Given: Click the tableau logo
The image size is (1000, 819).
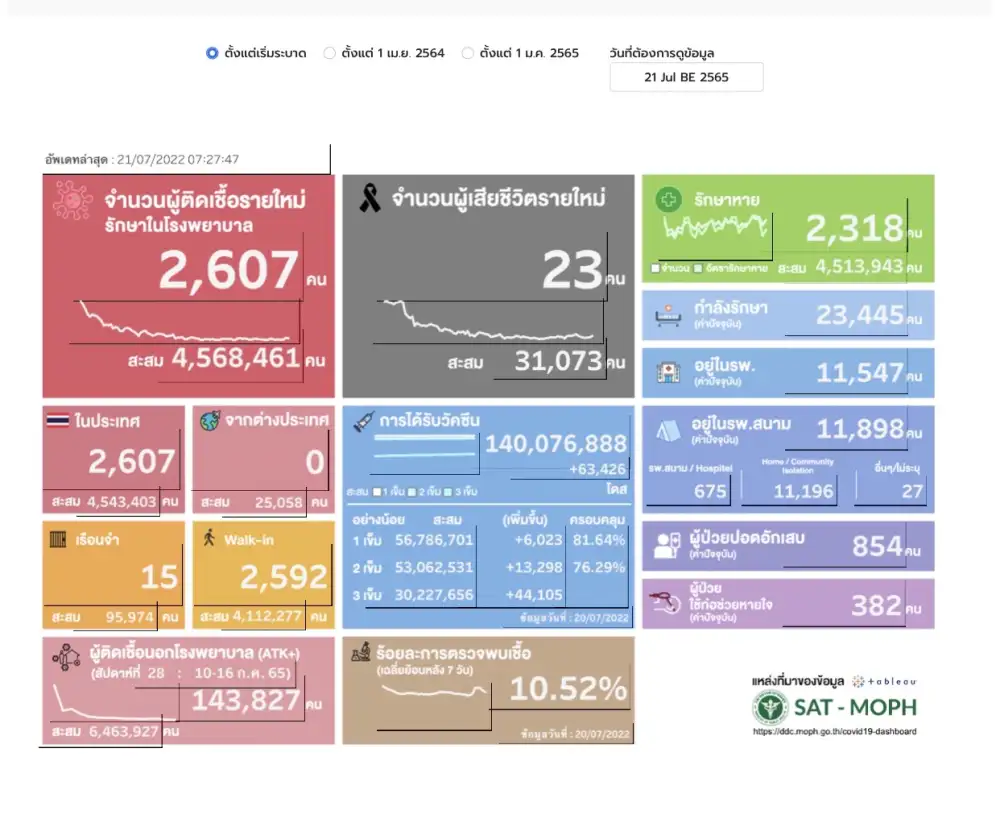Looking at the screenshot, I should coord(883,680).
